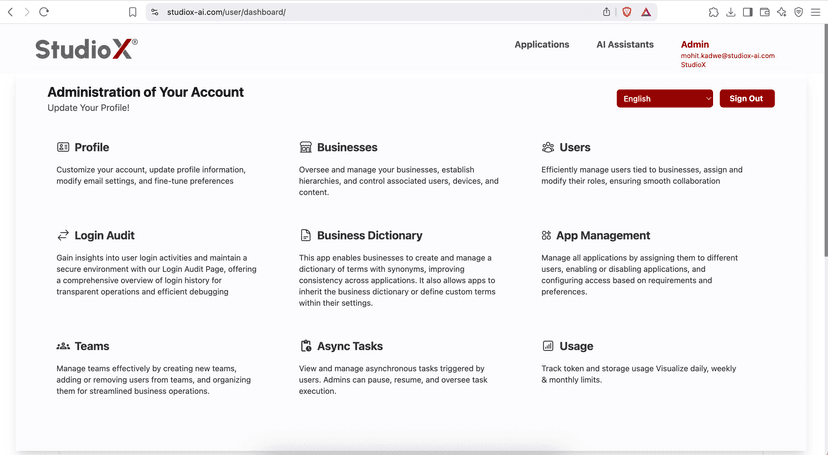This screenshot has width=828, height=455.
Task: Open the Login Audit link
Action: point(104,235)
